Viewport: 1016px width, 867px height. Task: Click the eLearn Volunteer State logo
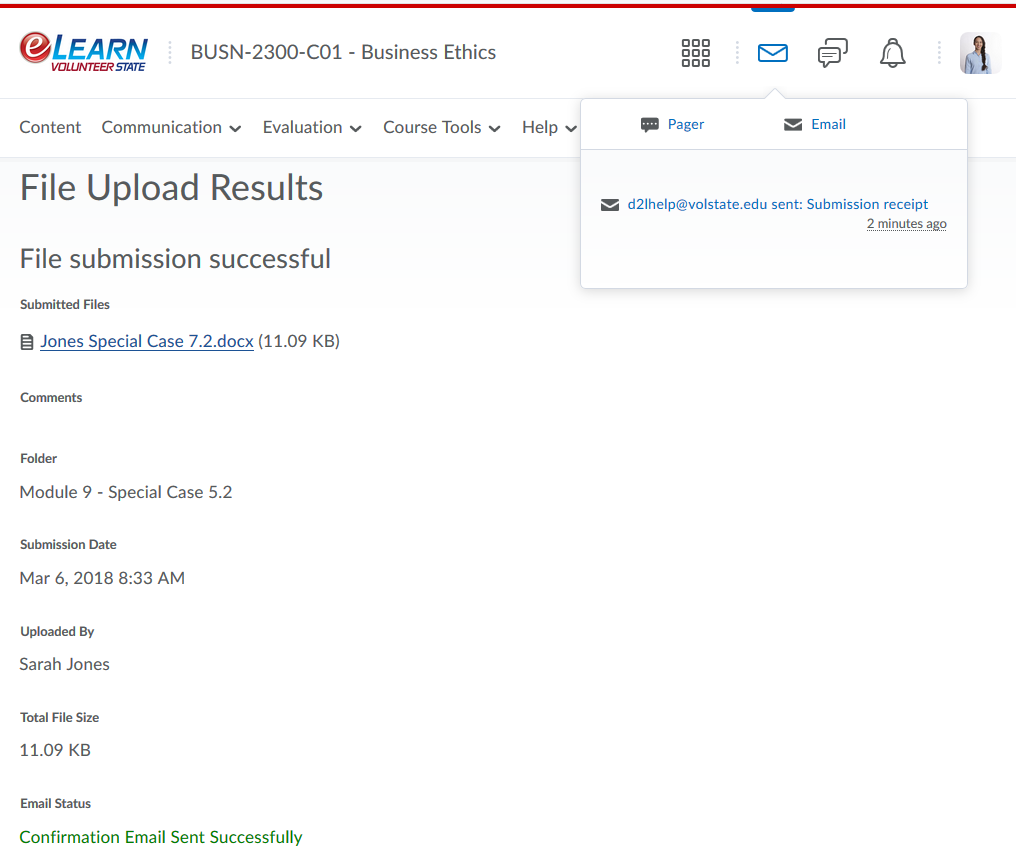coord(84,52)
